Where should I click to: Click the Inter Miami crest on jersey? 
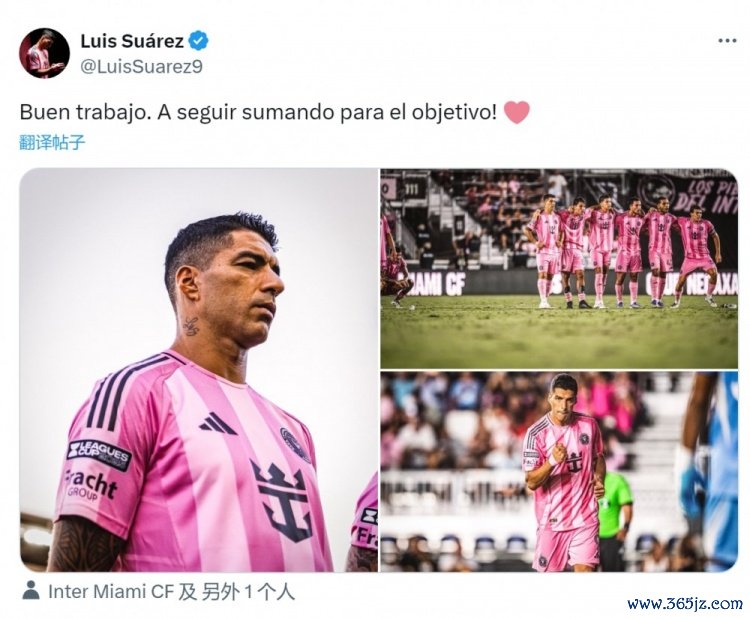[295, 444]
